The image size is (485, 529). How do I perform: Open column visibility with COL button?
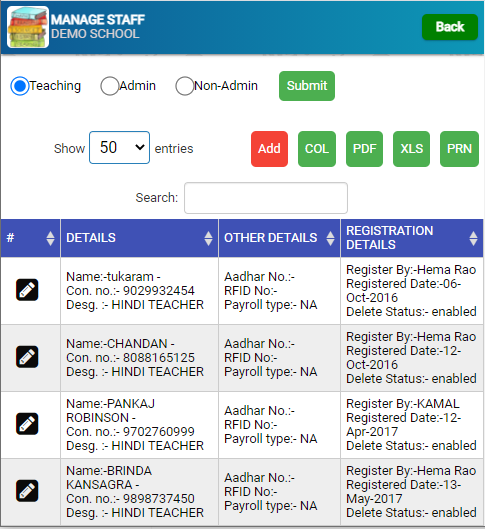click(317, 149)
